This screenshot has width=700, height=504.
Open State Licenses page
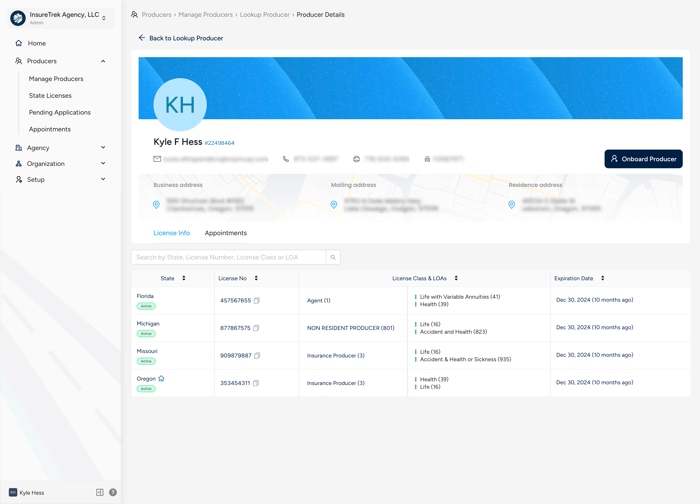[50, 96]
